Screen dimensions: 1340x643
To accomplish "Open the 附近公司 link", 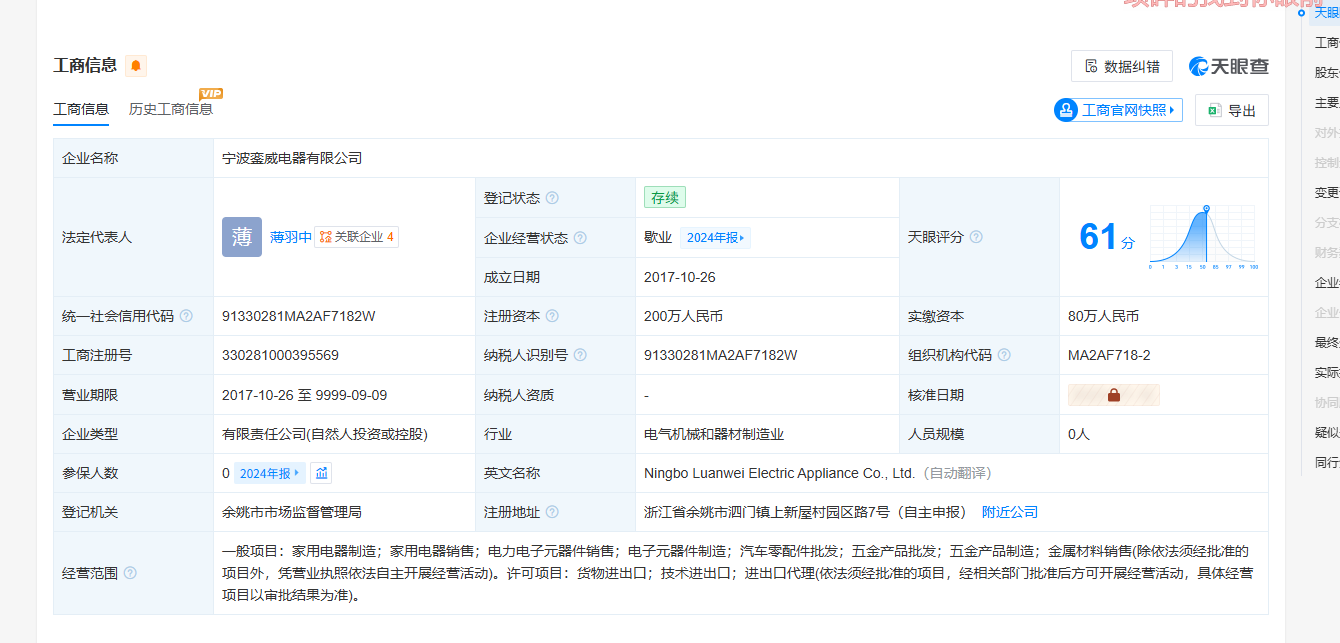I will (1009, 512).
